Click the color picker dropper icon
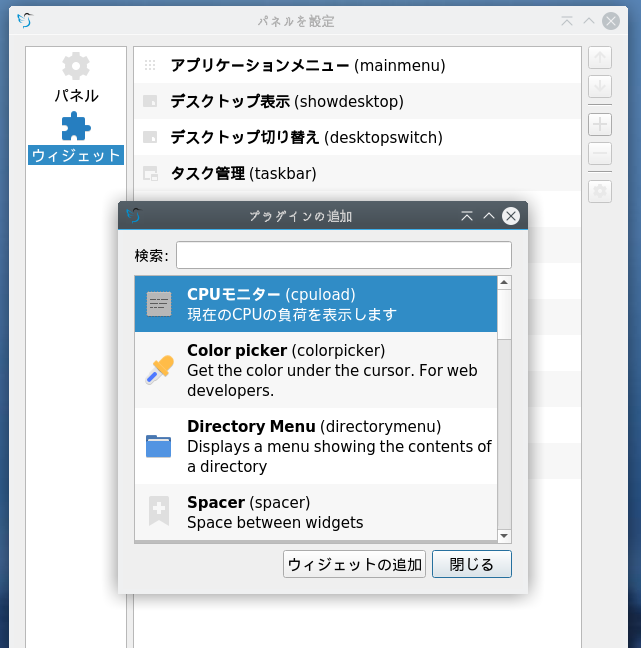Image resolution: width=641 pixels, height=648 pixels. (x=159, y=370)
